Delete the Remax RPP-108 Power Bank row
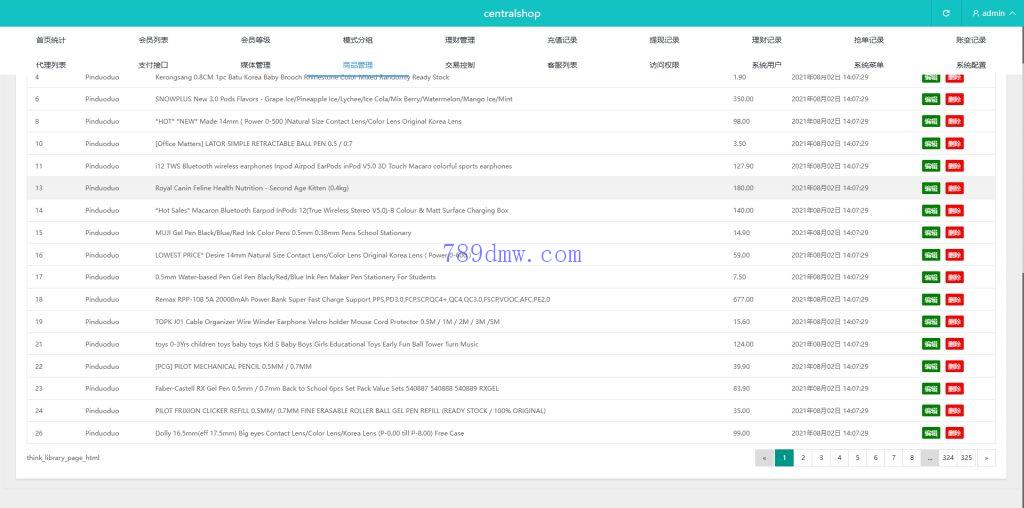1024x508 pixels. point(954,300)
